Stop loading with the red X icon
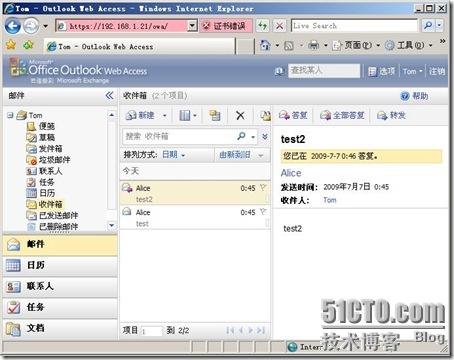Screen dimensions: 454x360 point(280,26)
